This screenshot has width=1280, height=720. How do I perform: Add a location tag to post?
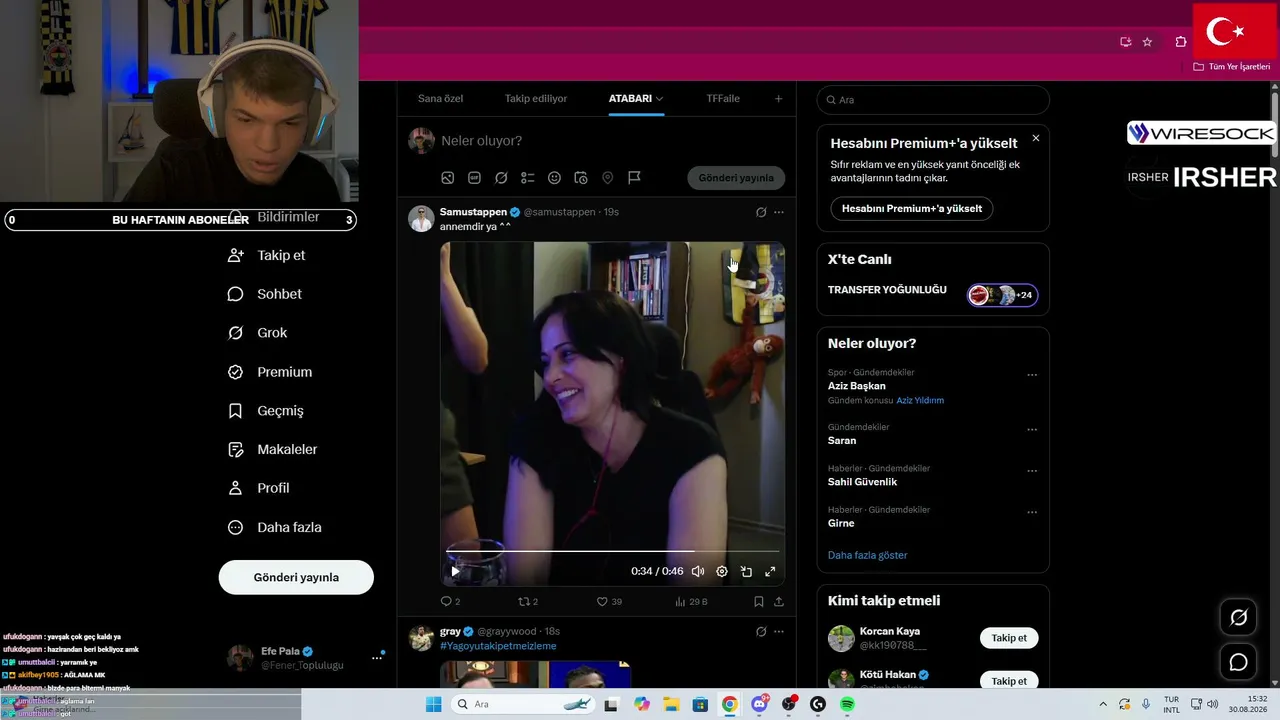607,178
